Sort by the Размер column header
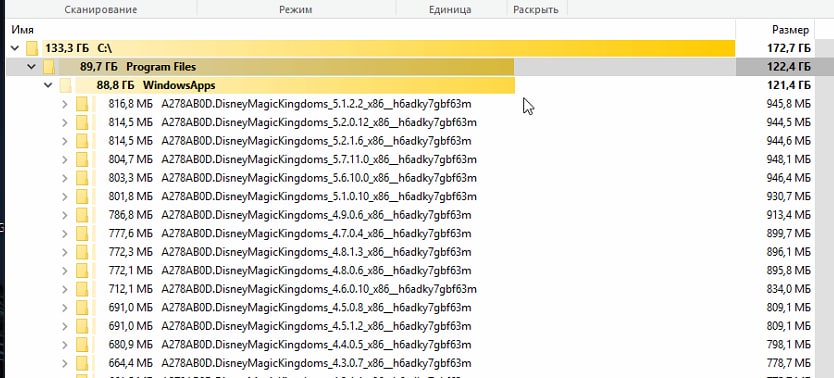834x378 pixels. point(791,30)
